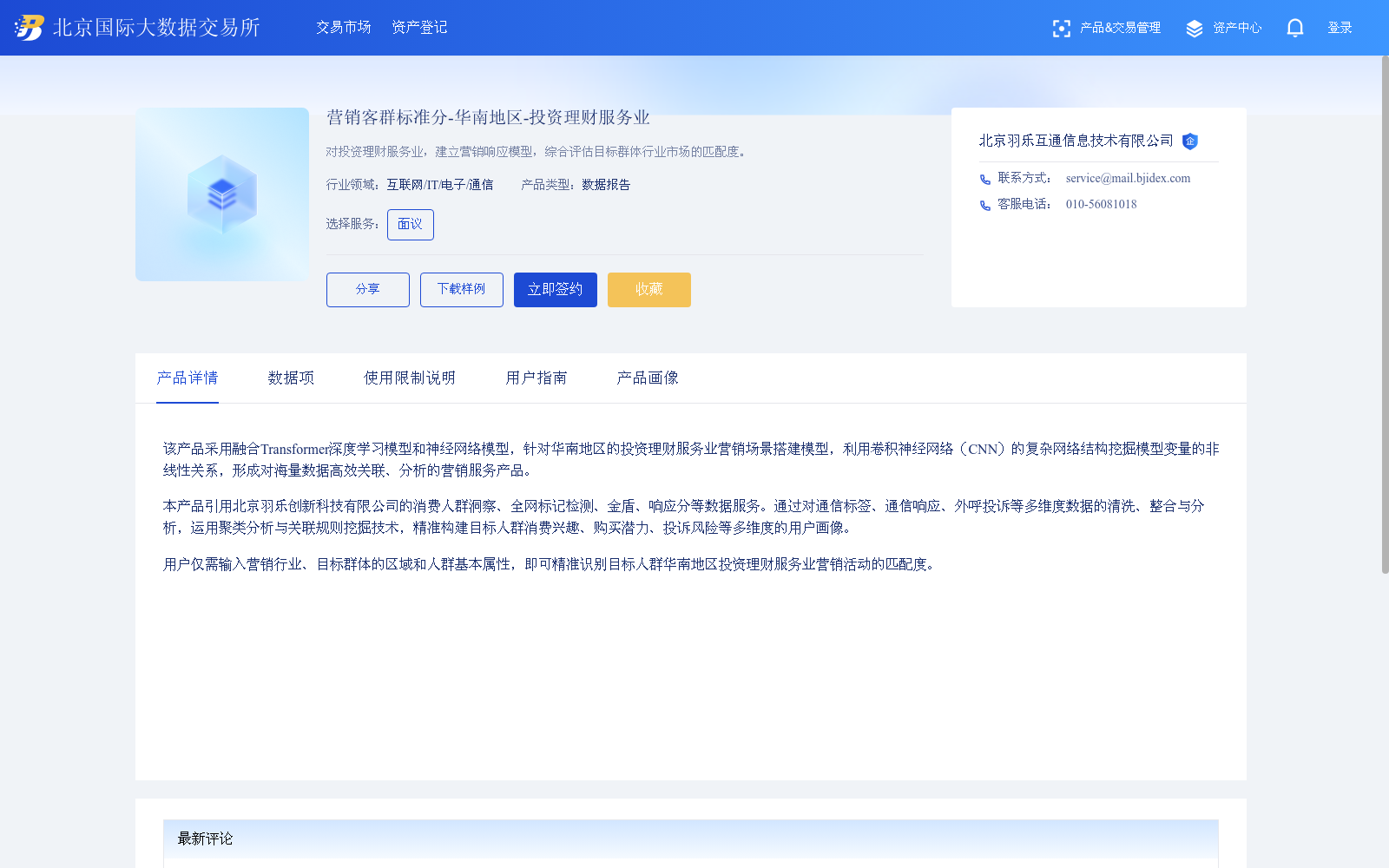Click the product summary line starting 对投资理财服务业

(x=538, y=152)
